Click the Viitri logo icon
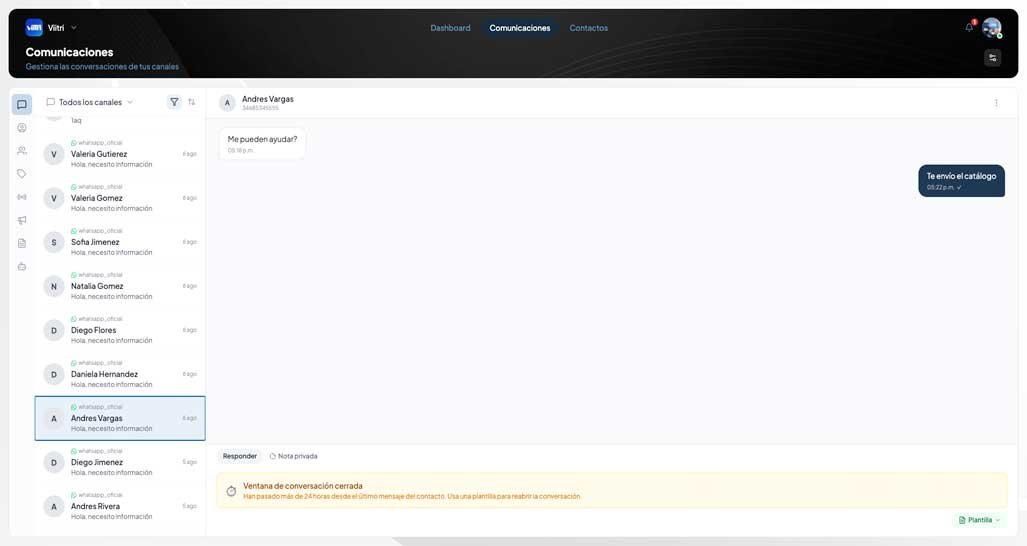The width and height of the screenshot is (1027, 546). pos(34,27)
